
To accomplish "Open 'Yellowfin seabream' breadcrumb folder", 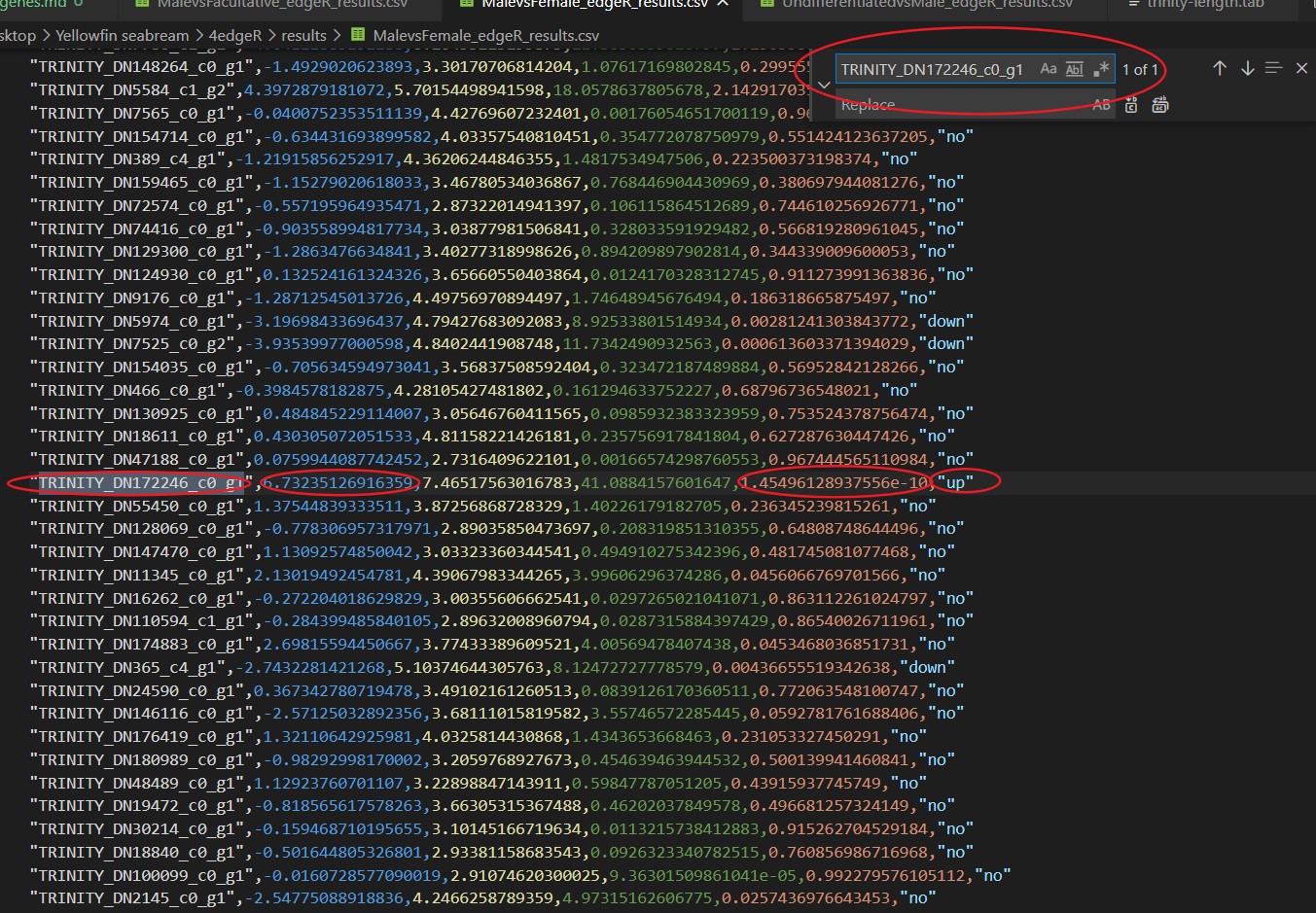I will [x=122, y=36].
